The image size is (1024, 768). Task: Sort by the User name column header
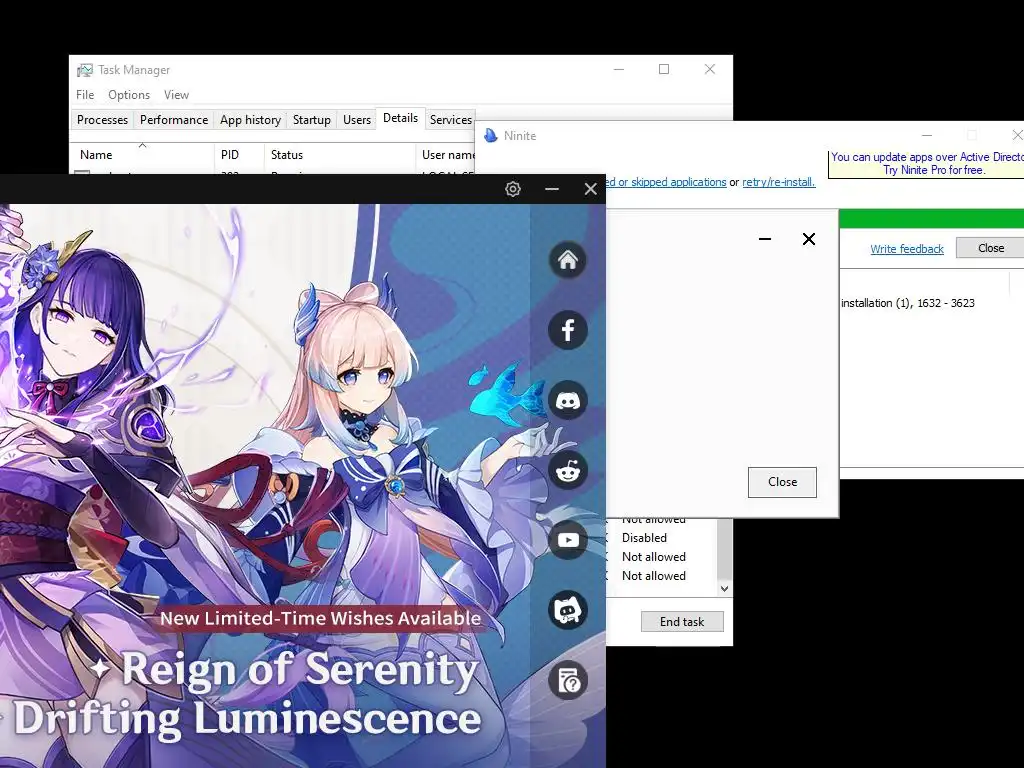[x=446, y=155]
